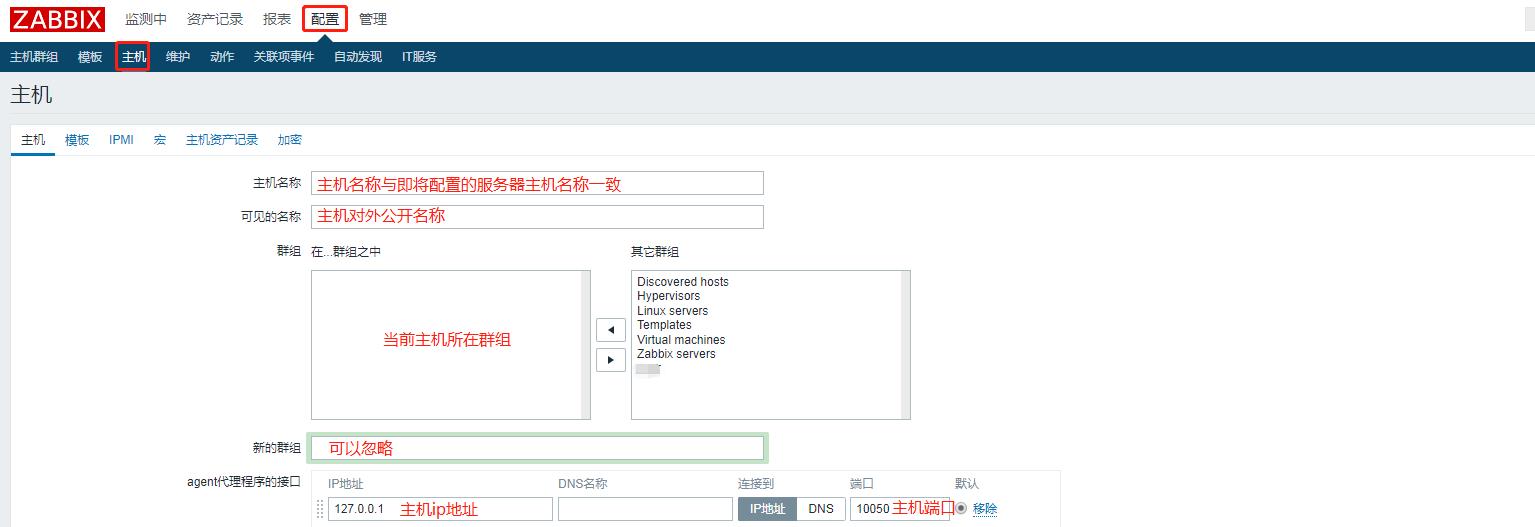Switch to the 宏 tab
This screenshot has width=1535, height=527.
pos(160,140)
